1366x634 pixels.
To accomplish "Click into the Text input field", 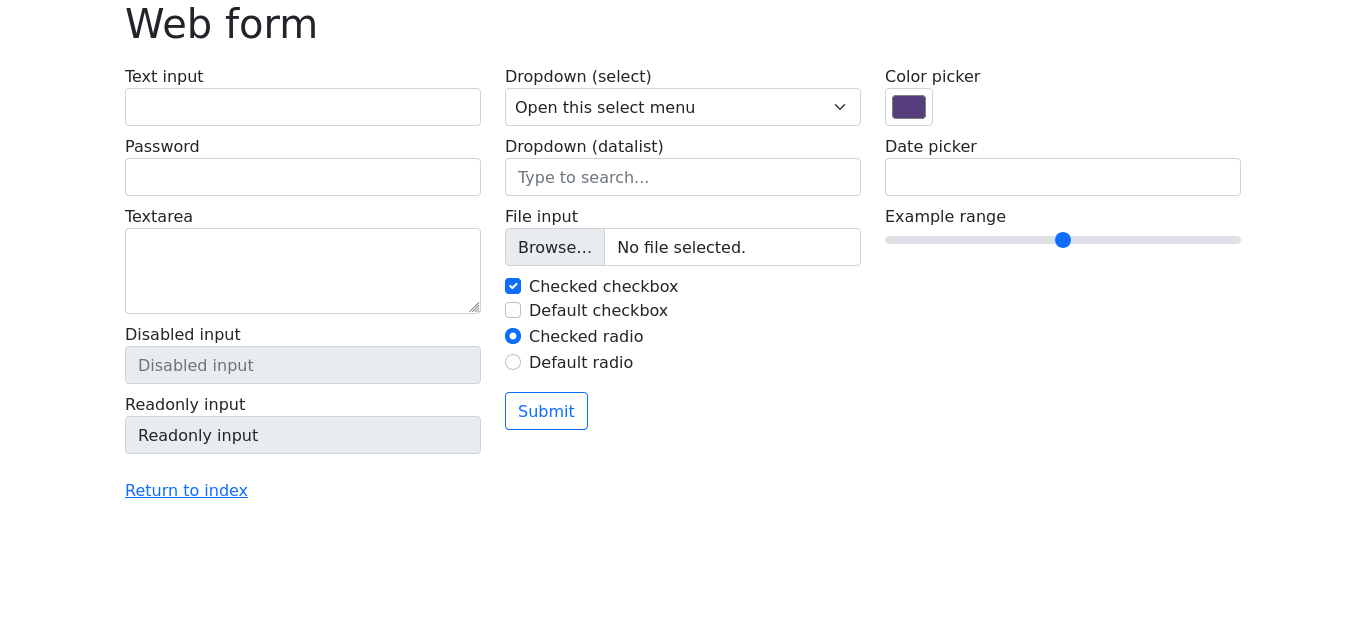I will [302, 107].
